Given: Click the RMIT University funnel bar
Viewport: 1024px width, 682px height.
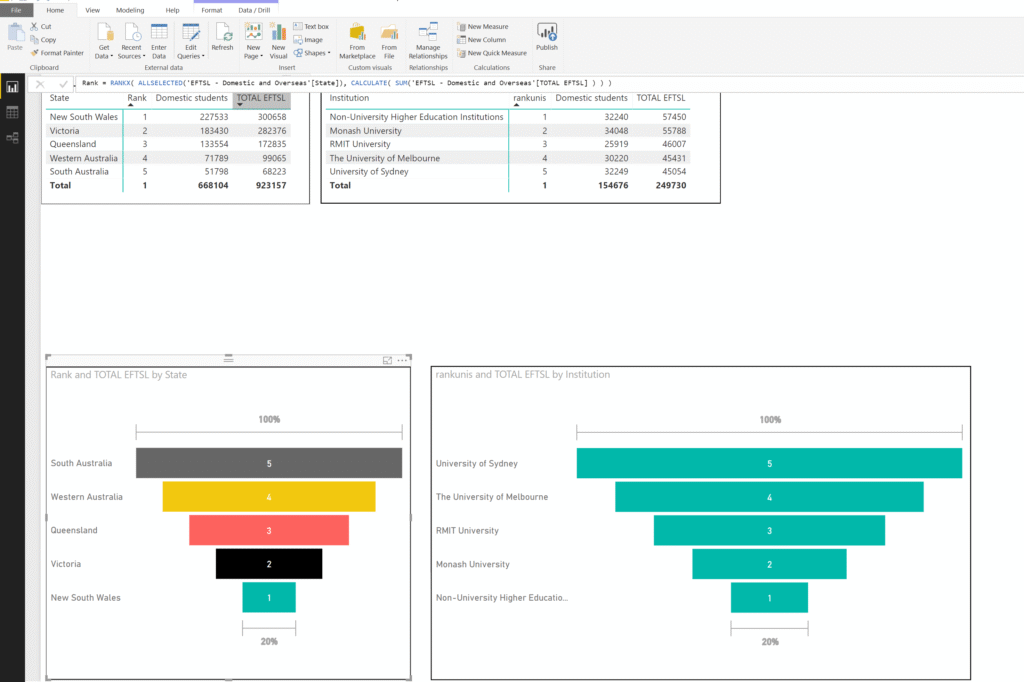Looking at the screenshot, I should point(769,530).
